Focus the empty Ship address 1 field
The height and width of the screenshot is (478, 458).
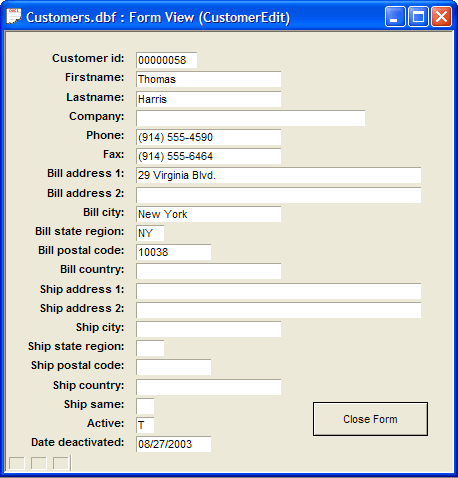click(x=278, y=291)
